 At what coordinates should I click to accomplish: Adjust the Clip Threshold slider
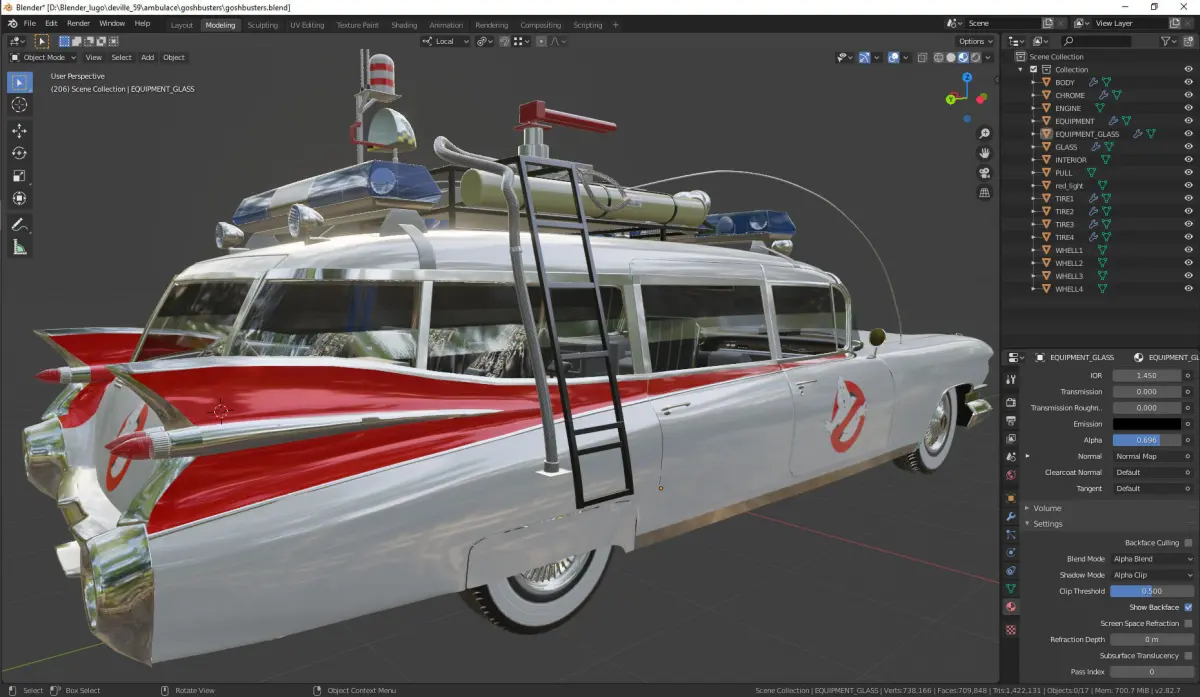coord(1152,591)
